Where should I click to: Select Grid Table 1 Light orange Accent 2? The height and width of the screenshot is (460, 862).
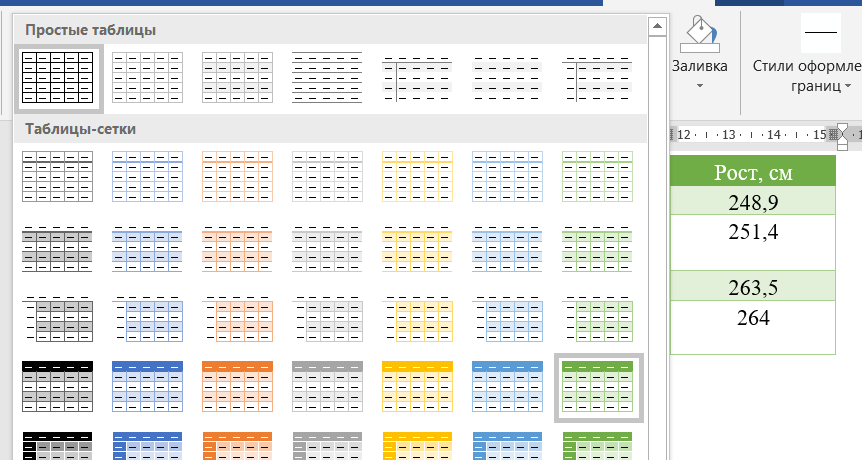(237, 176)
